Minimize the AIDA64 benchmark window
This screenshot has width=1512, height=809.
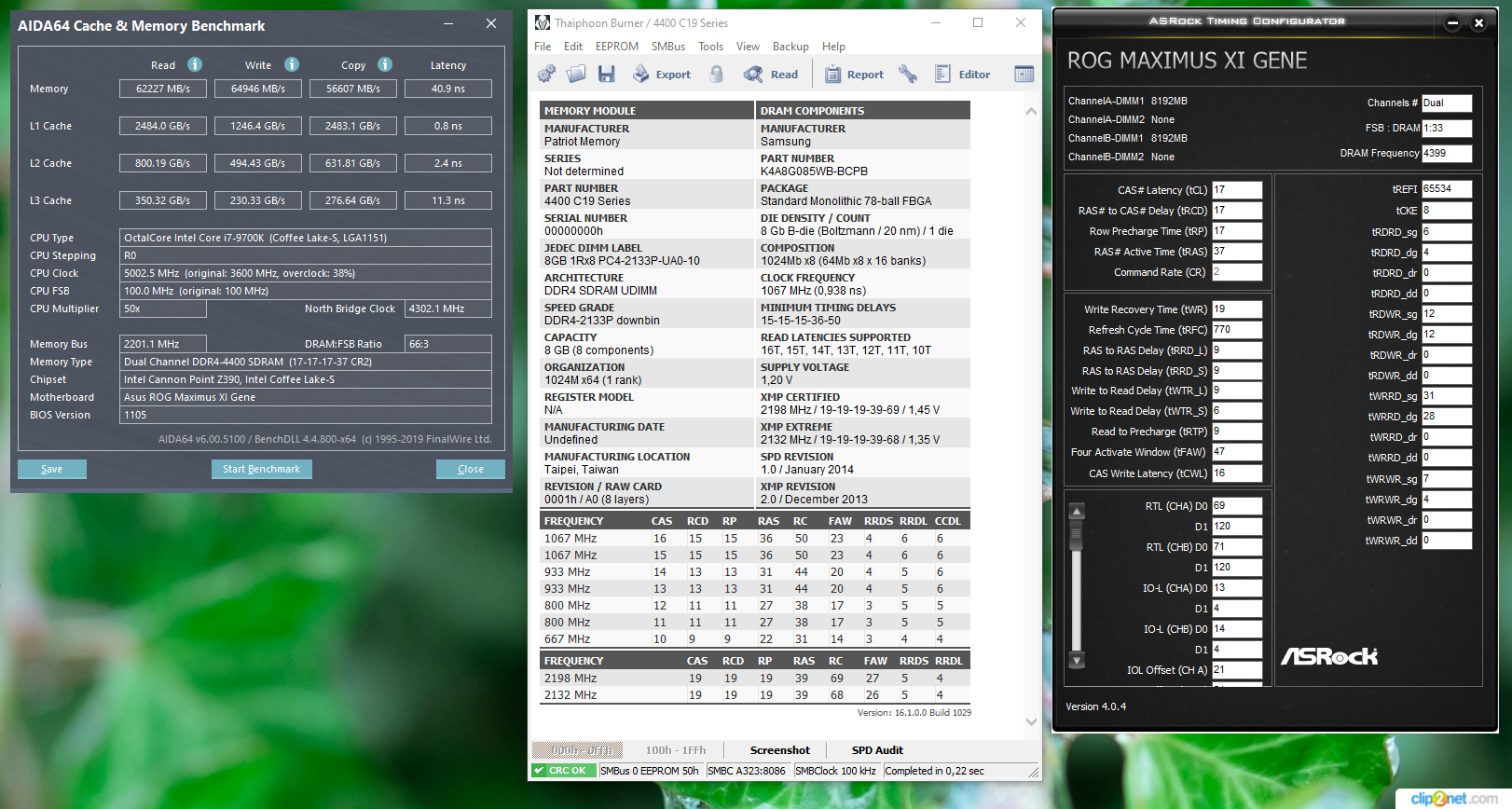[448, 24]
